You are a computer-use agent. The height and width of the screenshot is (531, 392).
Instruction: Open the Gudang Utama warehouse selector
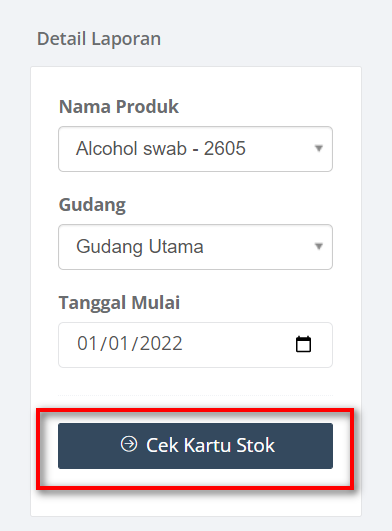pos(195,247)
